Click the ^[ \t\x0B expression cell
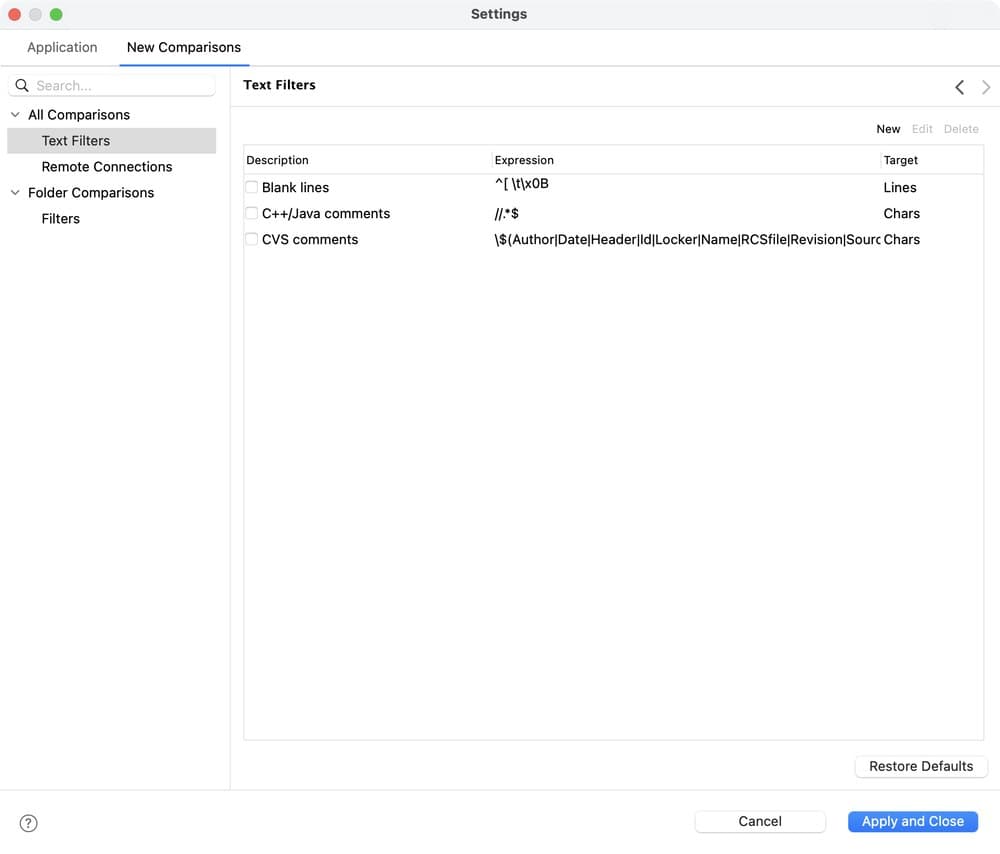The height and width of the screenshot is (854, 1000). pyautogui.click(x=522, y=184)
